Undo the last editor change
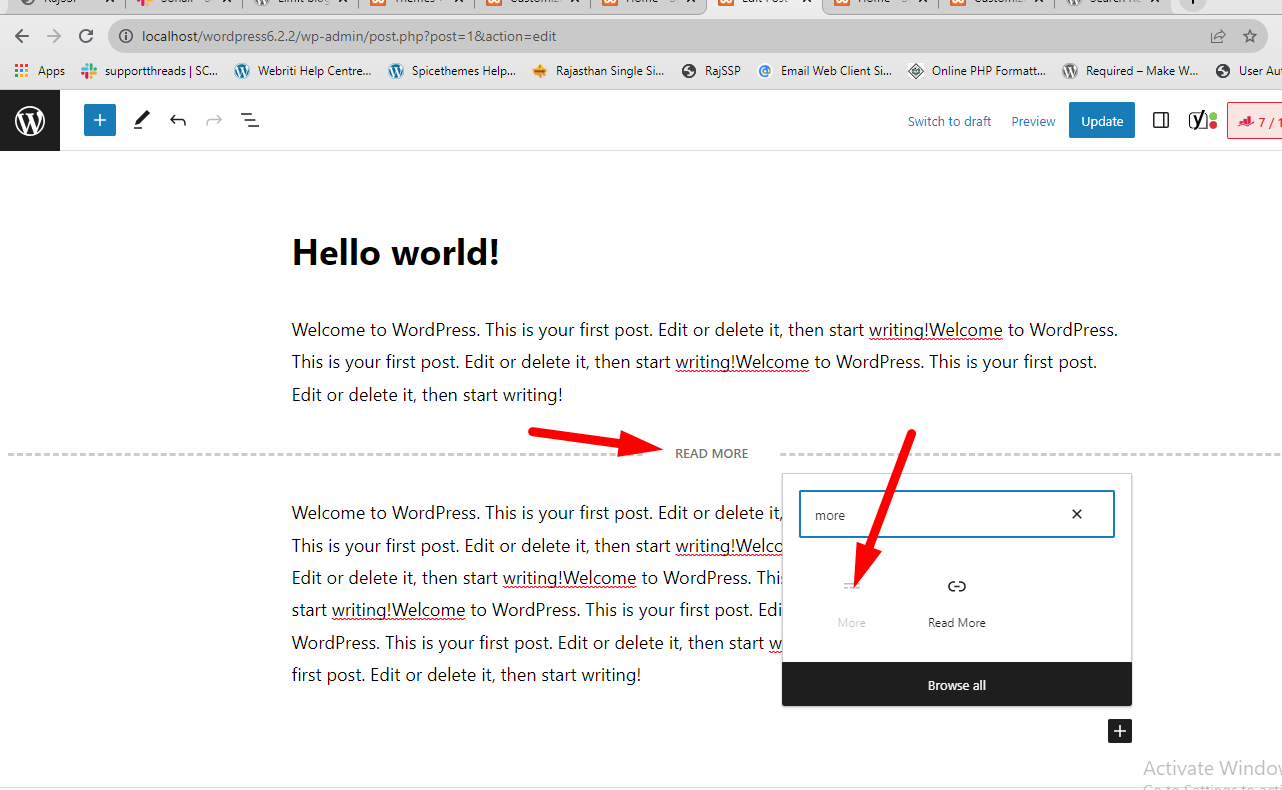Screen dimensions: 1282x790 [178, 121]
